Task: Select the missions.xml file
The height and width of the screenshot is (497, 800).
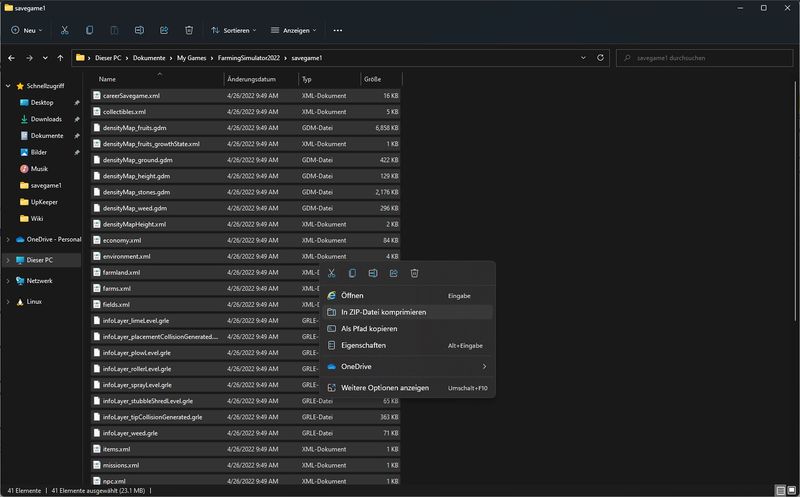Action: point(245,465)
